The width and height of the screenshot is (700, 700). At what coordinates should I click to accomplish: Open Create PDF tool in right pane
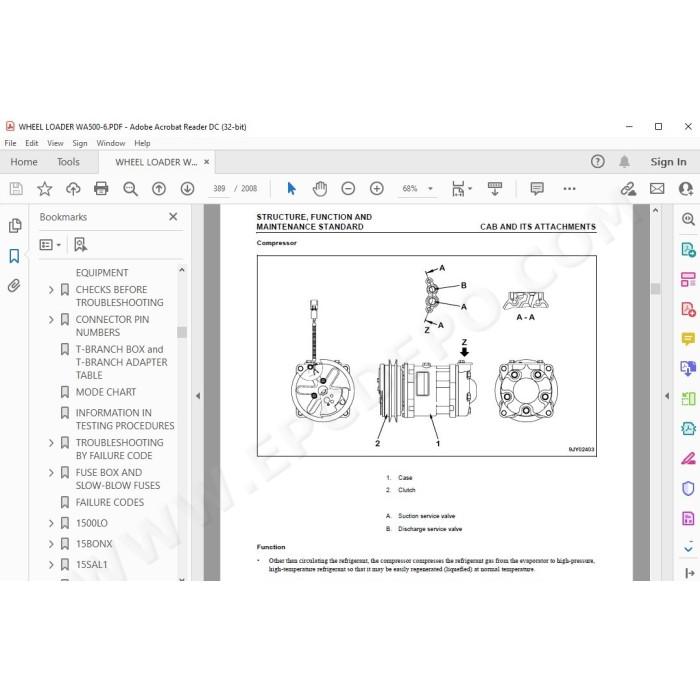click(688, 309)
